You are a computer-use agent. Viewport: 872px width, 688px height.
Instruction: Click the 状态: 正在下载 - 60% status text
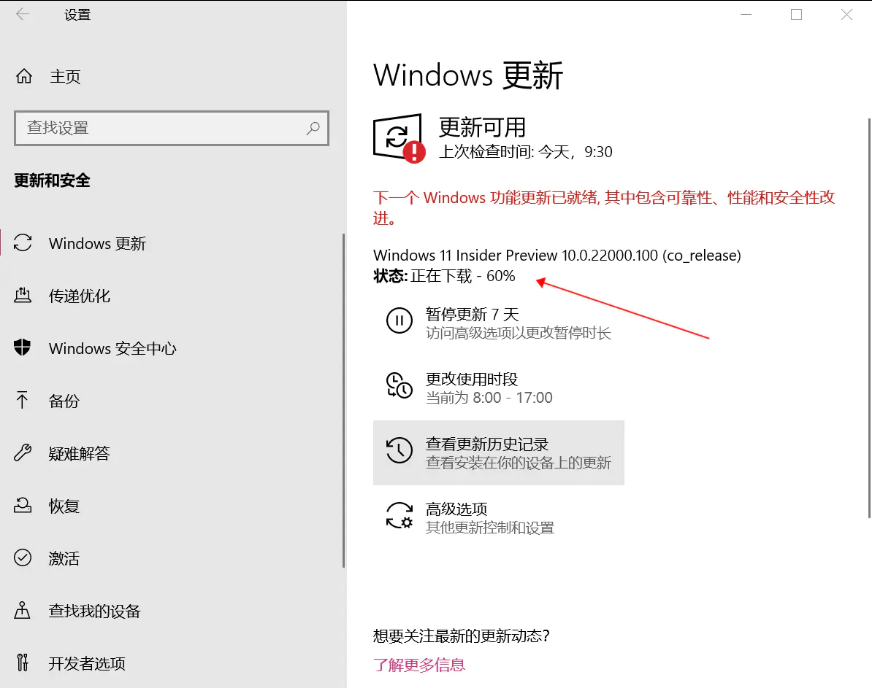click(x=444, y=276)
